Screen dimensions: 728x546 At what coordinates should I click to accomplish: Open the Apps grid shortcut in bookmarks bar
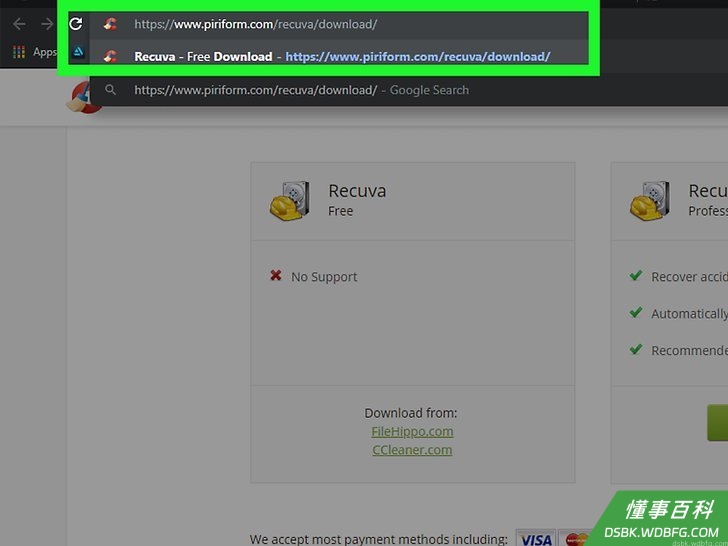tap(19, 52)
